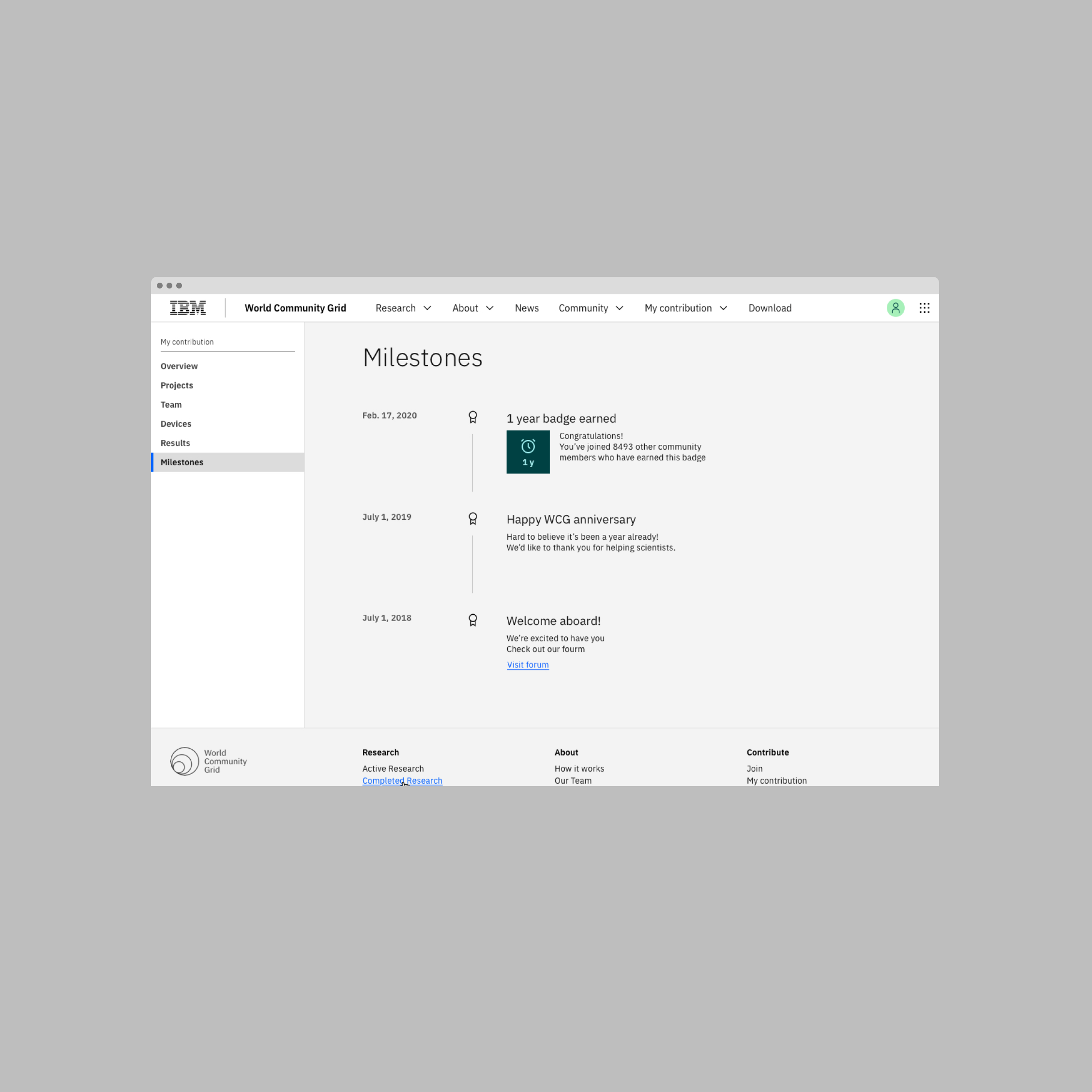The image size is (1092, 1092).
Task: Select Devices in the sidebar
Action: (176, 424)
